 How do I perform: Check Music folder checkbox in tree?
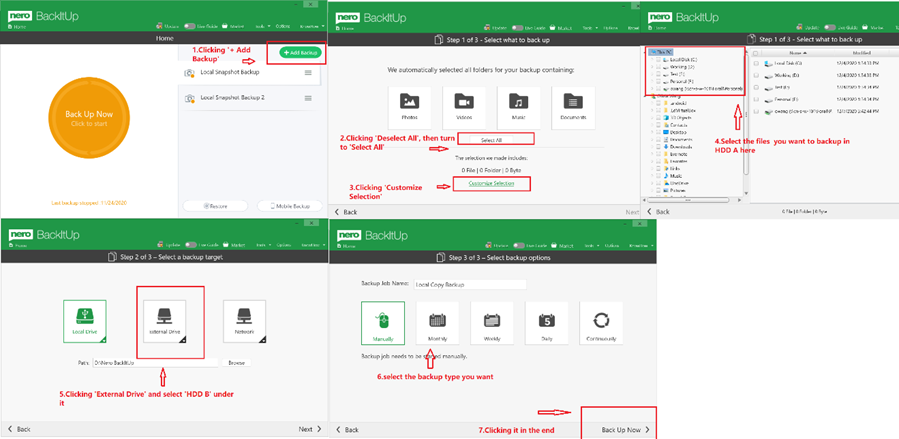coord(659,176)
